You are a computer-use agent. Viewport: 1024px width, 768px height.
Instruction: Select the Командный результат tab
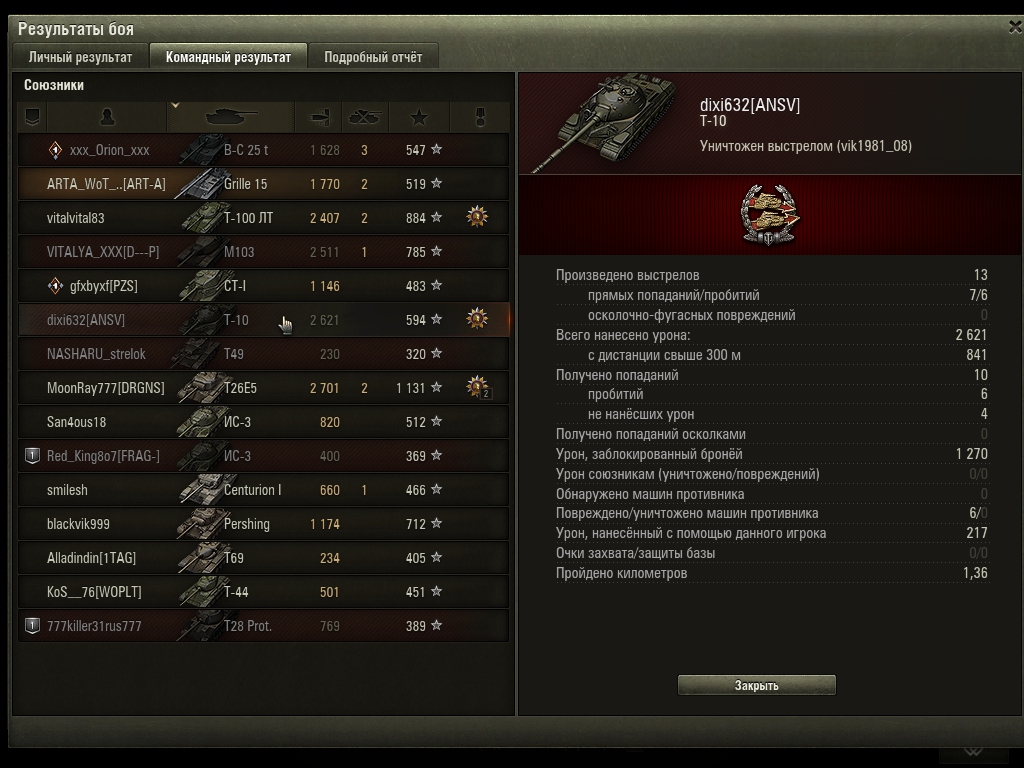[x=228, y=57]
